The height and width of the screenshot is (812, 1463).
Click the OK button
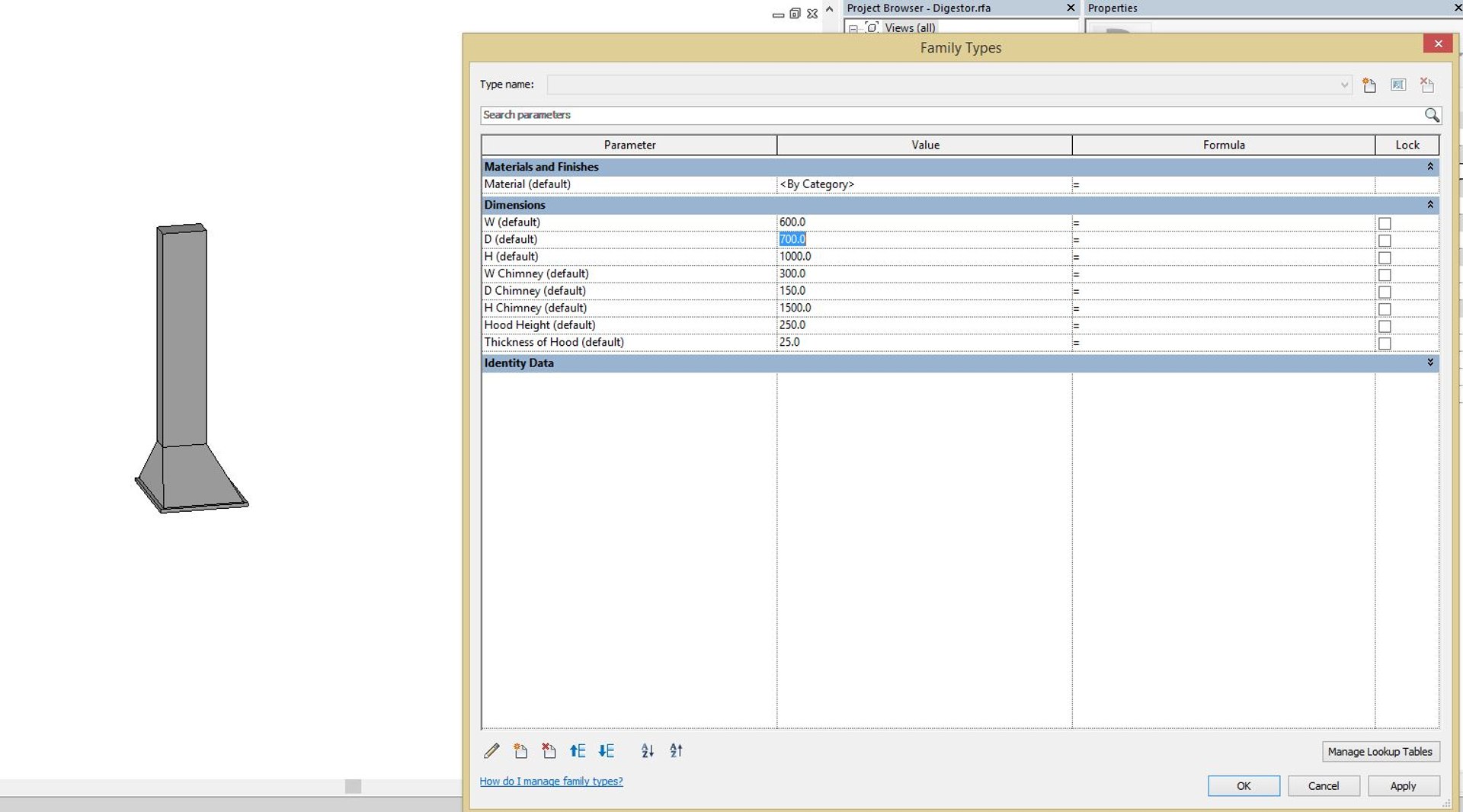coord(1244,786)
